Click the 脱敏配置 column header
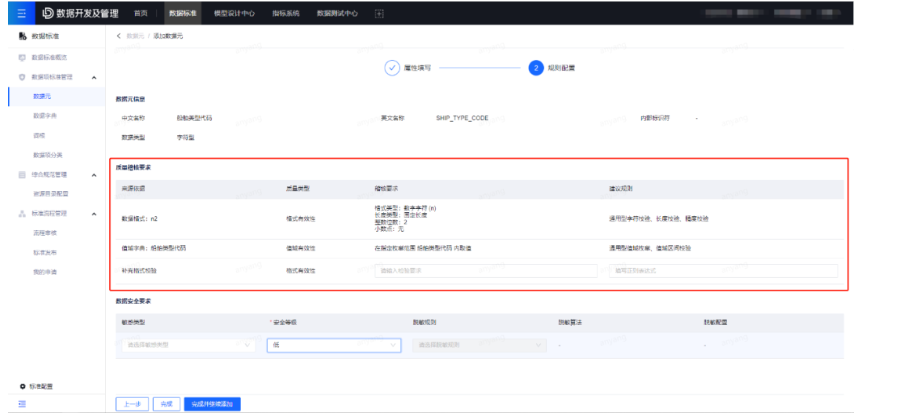This screenshot has height=418, width=908. pyautogui.click(x=715, y=322)
